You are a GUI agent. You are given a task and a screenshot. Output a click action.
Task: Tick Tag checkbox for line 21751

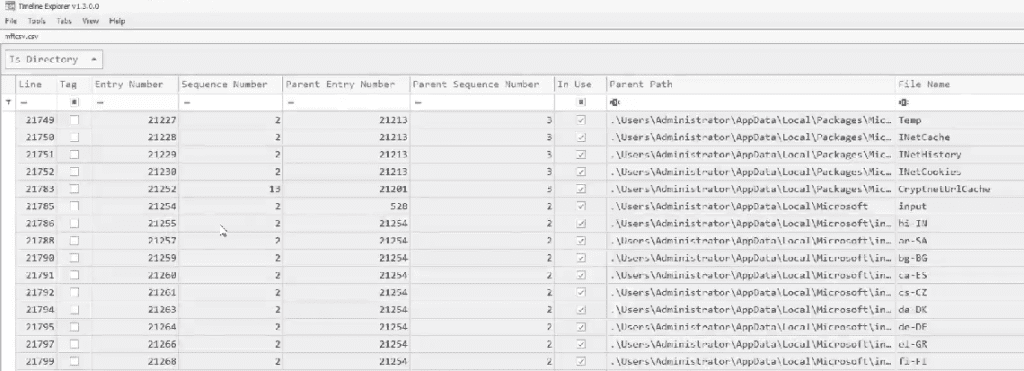pos(74,154)
